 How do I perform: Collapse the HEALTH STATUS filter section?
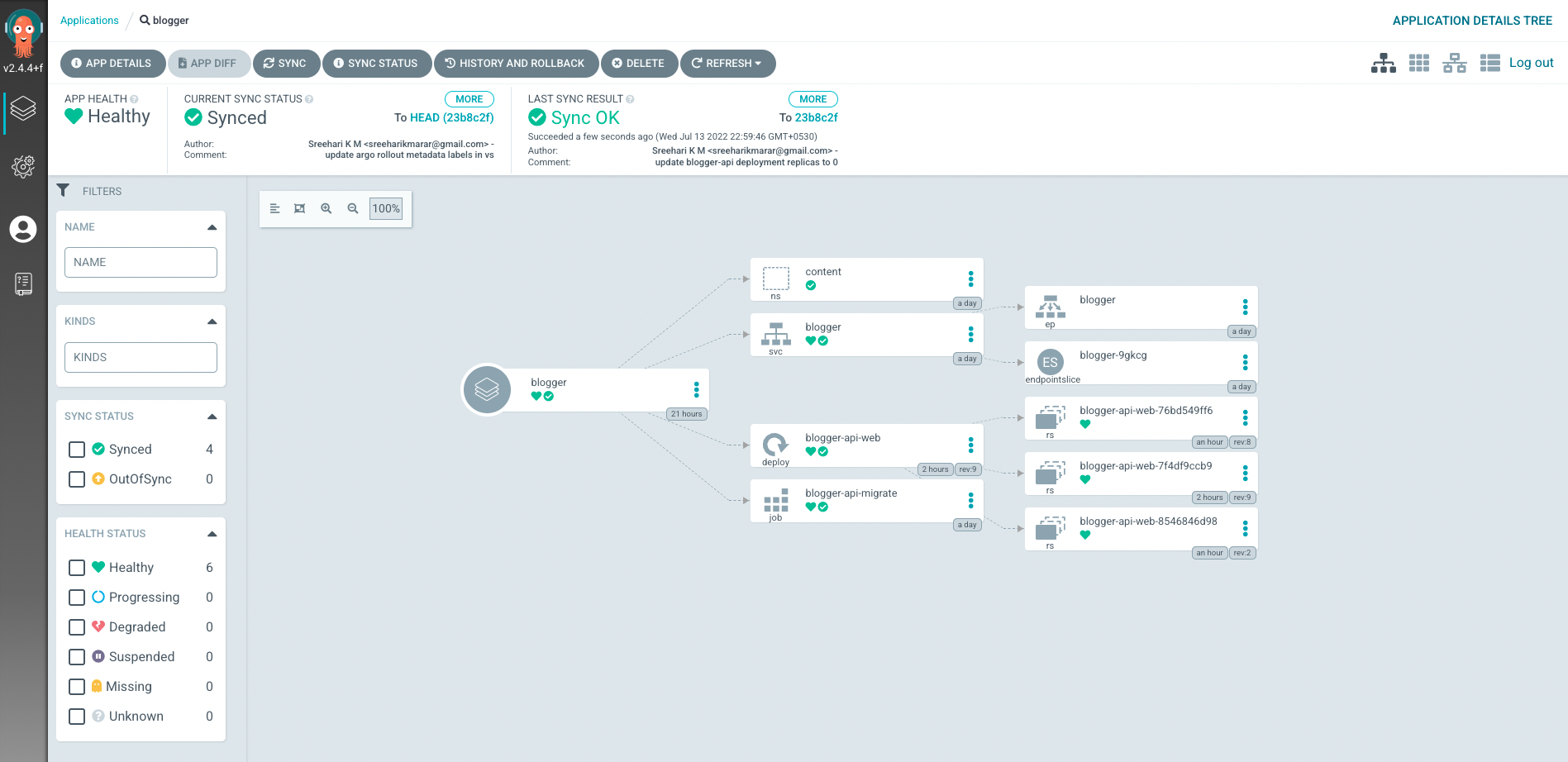point(212,534)
